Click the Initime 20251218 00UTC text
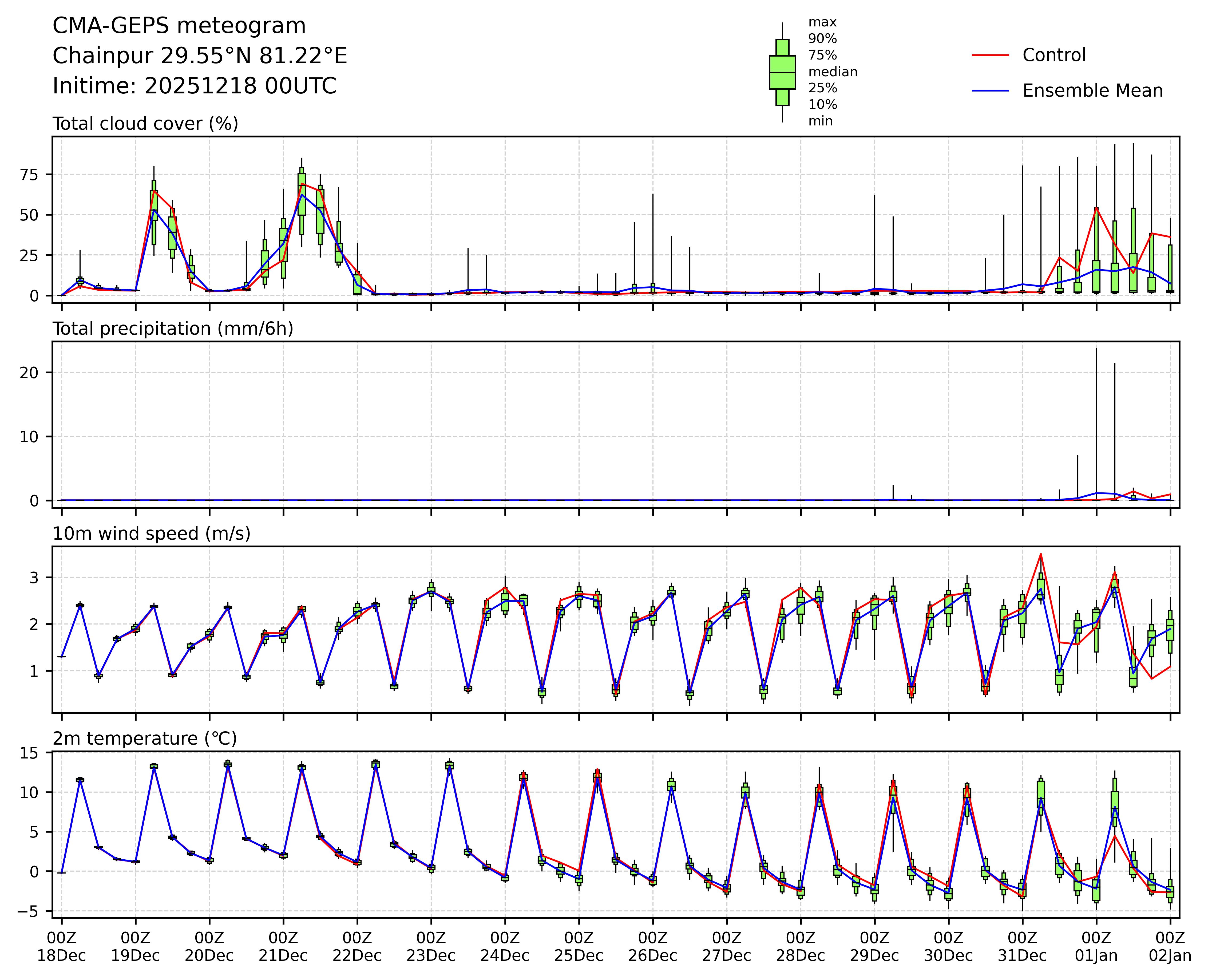The height and width of the screenshot is (980, 1208). (194, 86)
